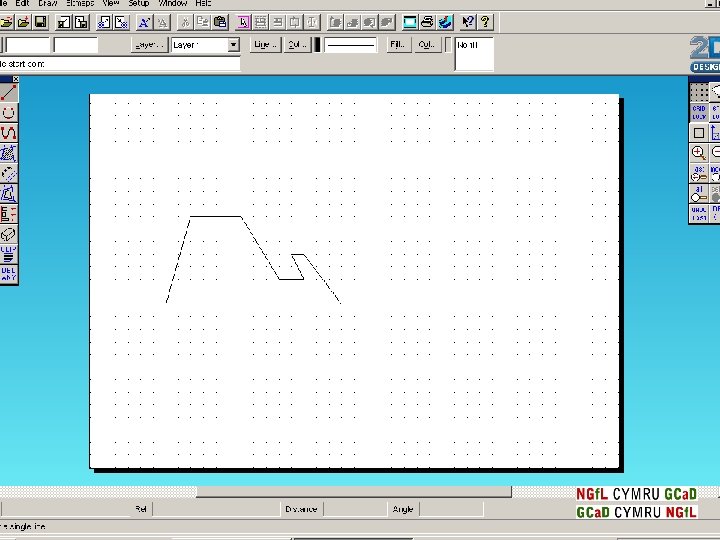Click the blue text A tool
Viewport: 720px width, 540px height.
coord(144,22)
